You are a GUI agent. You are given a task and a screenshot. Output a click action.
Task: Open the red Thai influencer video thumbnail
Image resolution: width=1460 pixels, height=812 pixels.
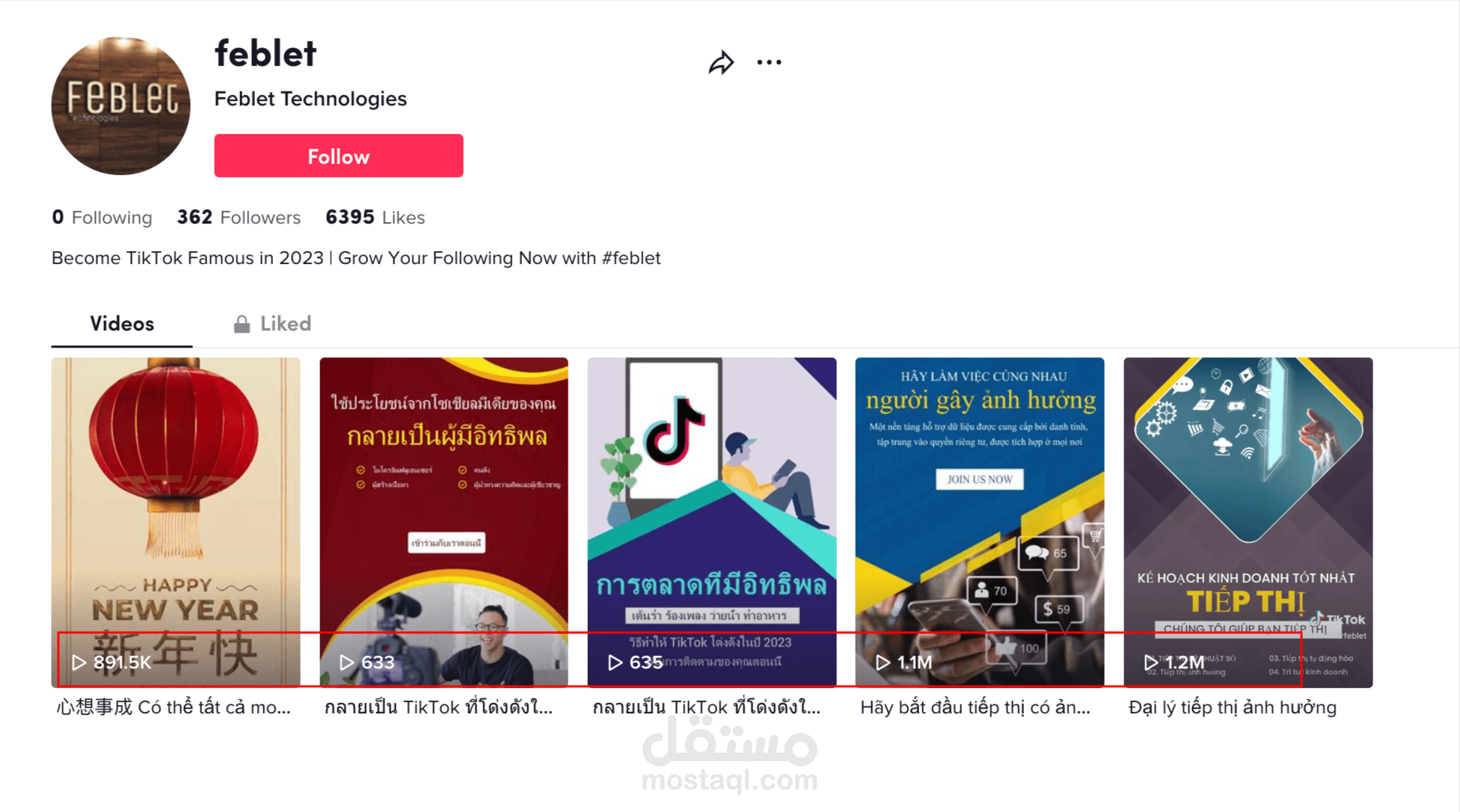[x=444, y=522]
